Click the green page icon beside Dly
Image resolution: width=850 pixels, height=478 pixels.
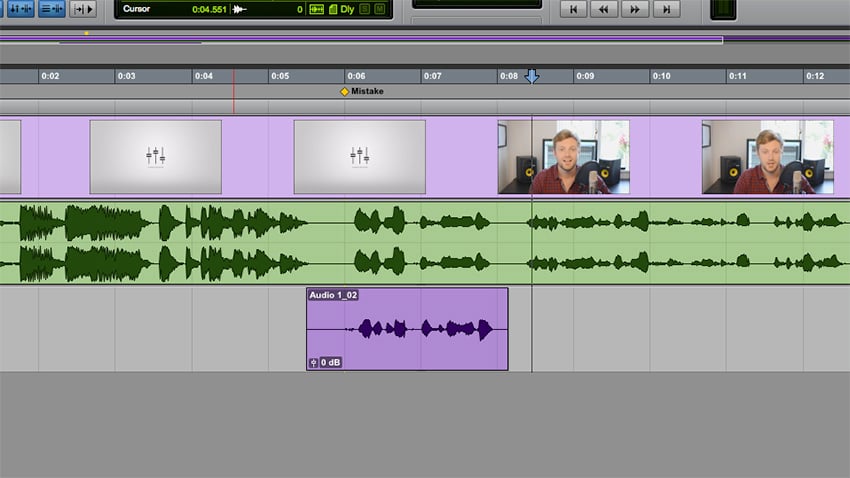coord(333,9)
